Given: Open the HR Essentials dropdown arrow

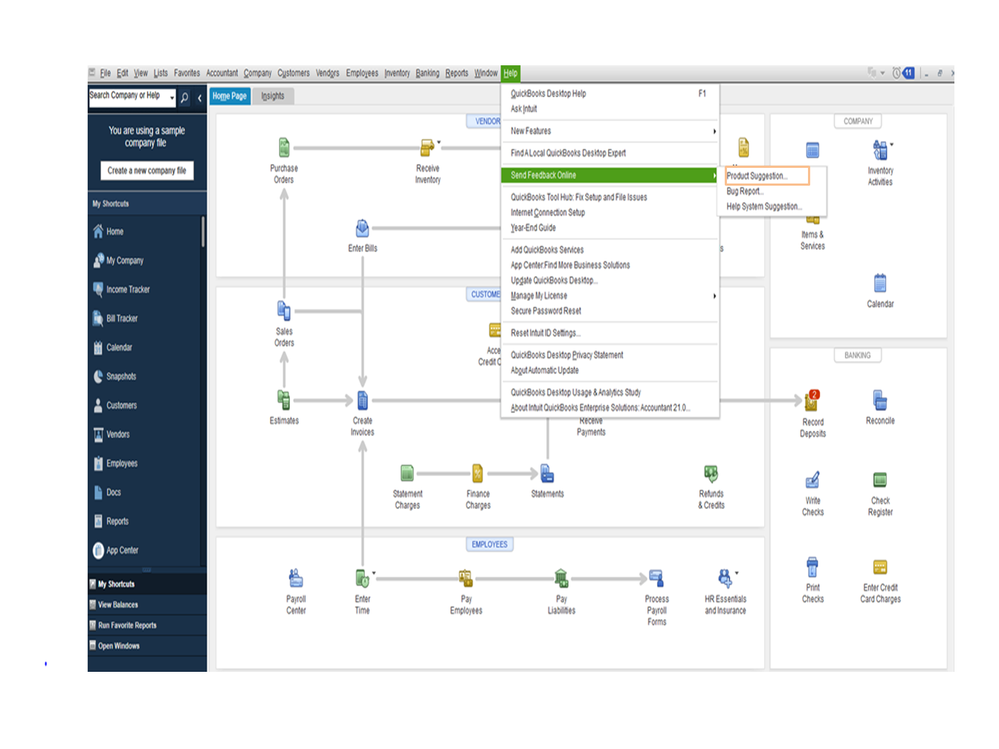Looking at the screenshot, I should 737,573.
